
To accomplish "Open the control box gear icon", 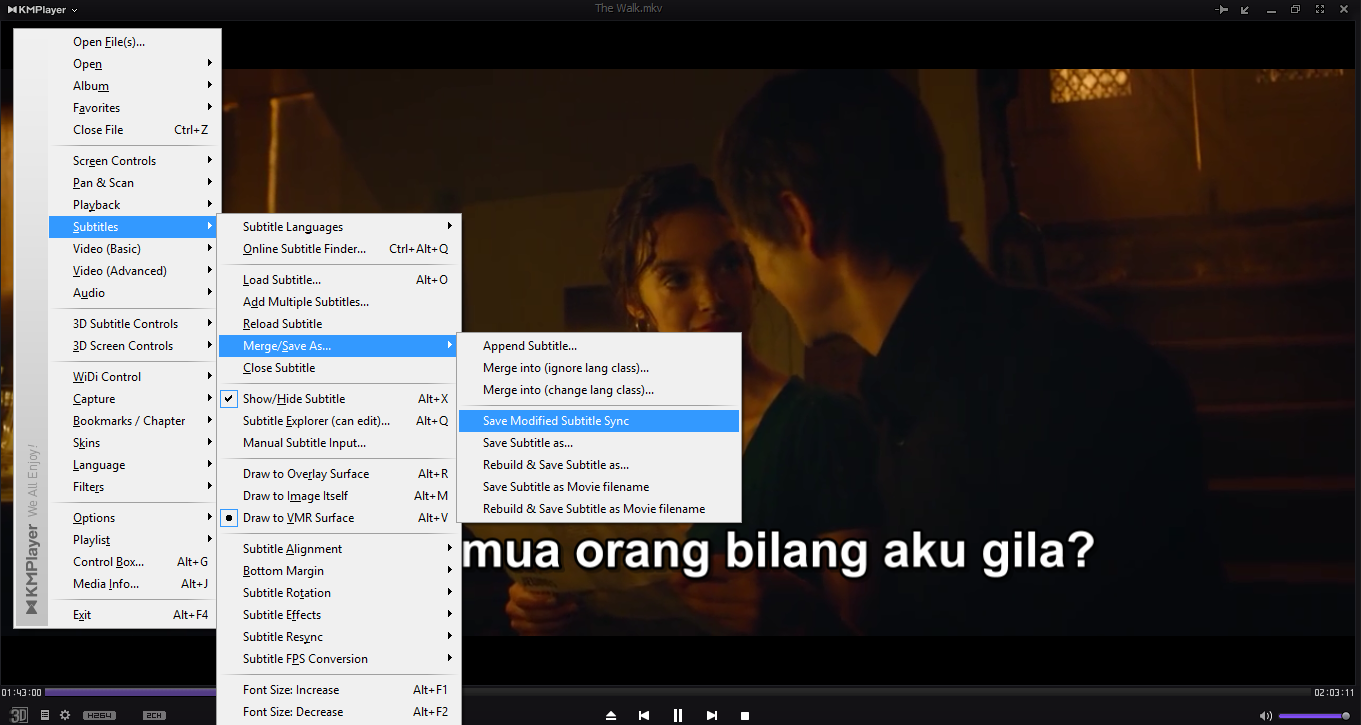I will tap(65, 715).
